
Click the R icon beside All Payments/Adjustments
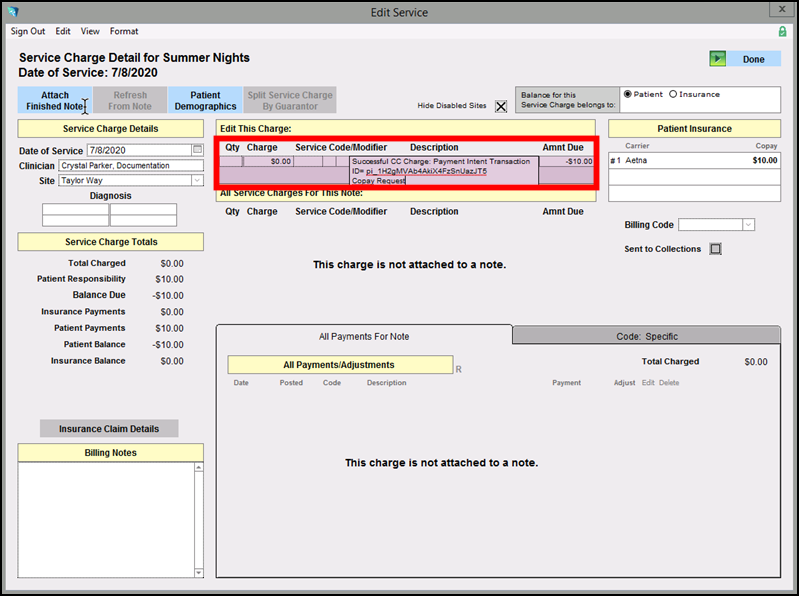pos(458,369)
